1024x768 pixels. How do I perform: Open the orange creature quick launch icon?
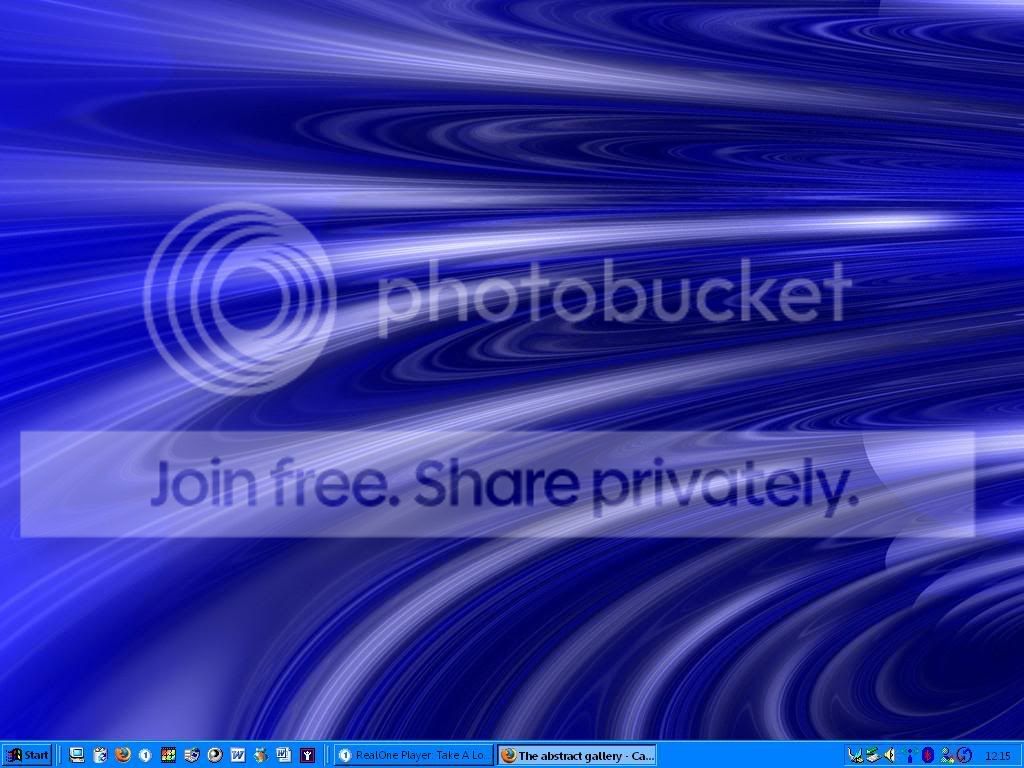coord(261,755)
